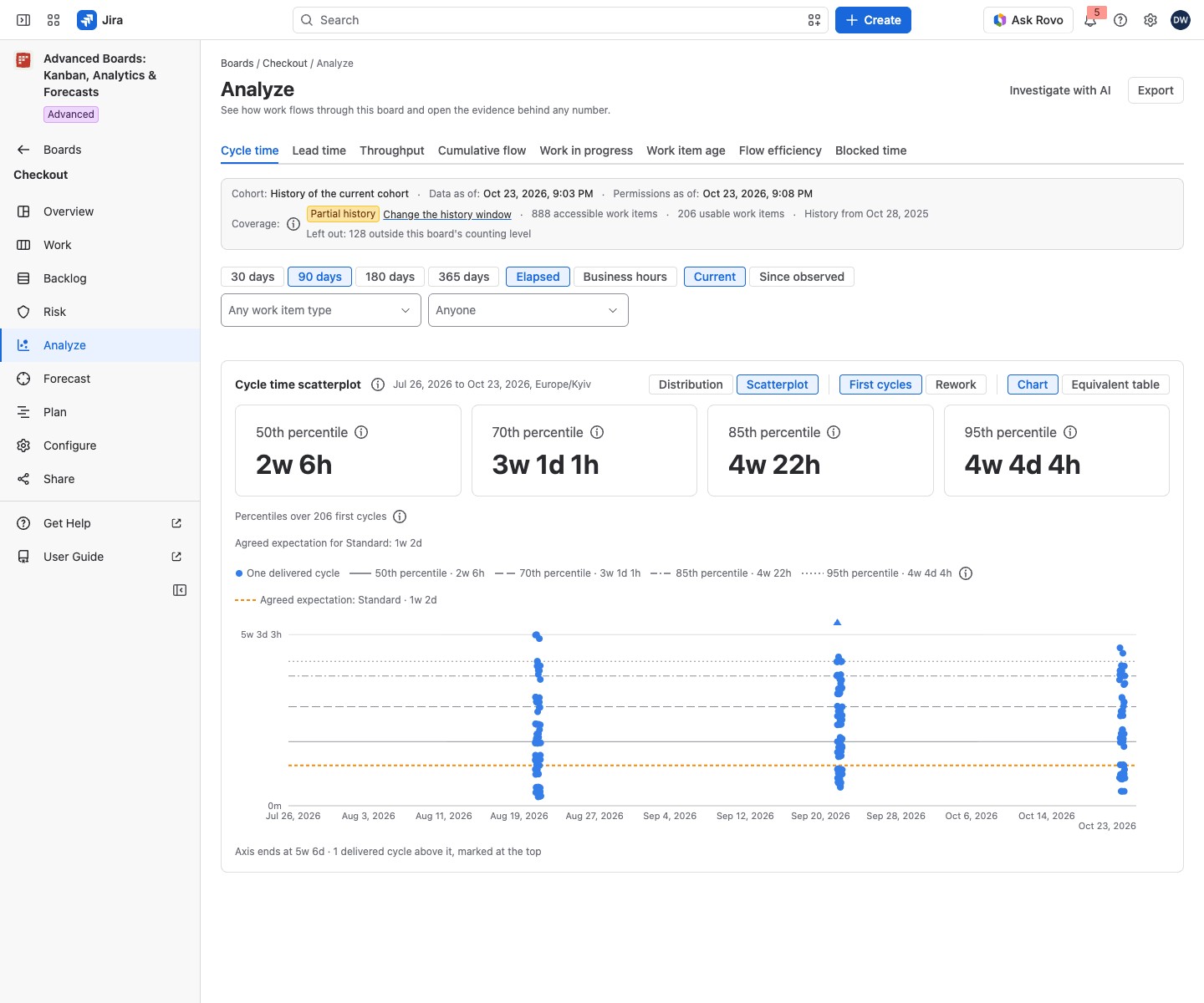Show the Rework cycles
1204x1003 pixels.
[x=956, y=384]
